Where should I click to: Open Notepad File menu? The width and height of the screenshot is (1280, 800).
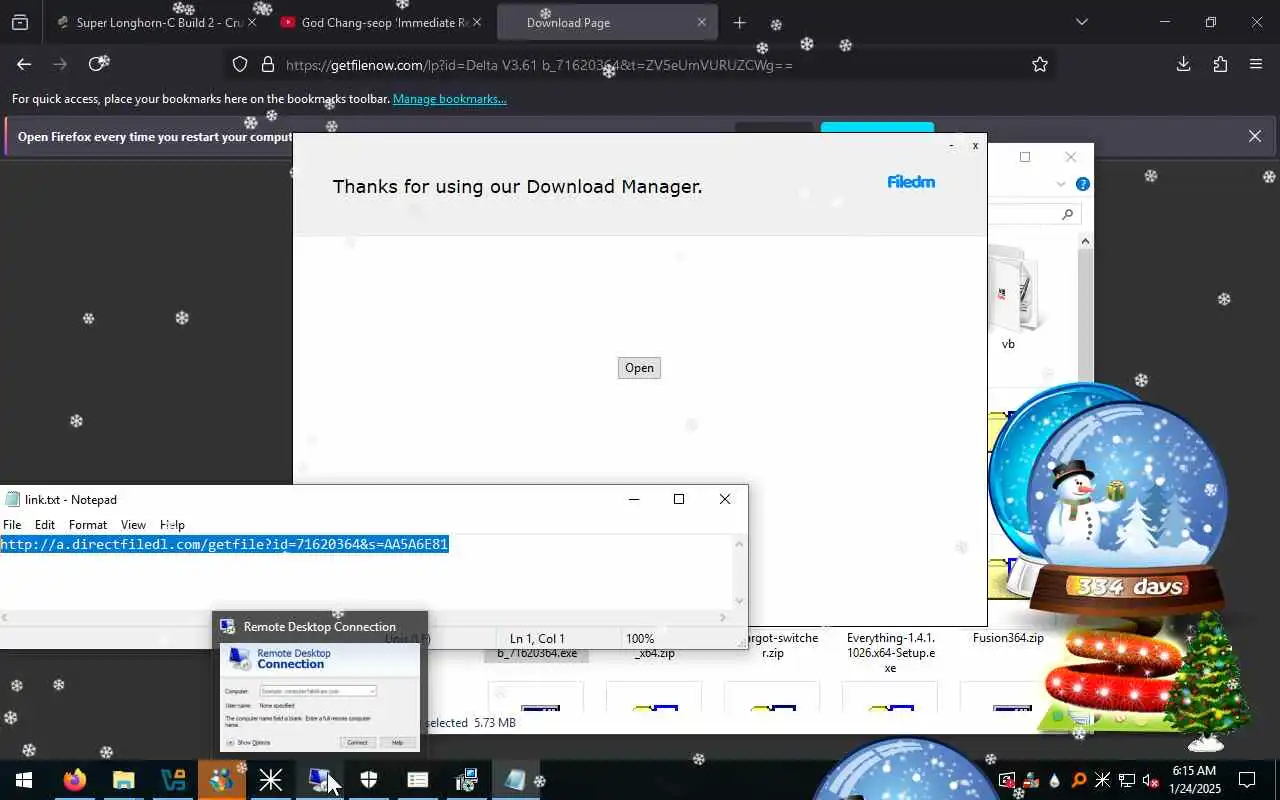12,524
